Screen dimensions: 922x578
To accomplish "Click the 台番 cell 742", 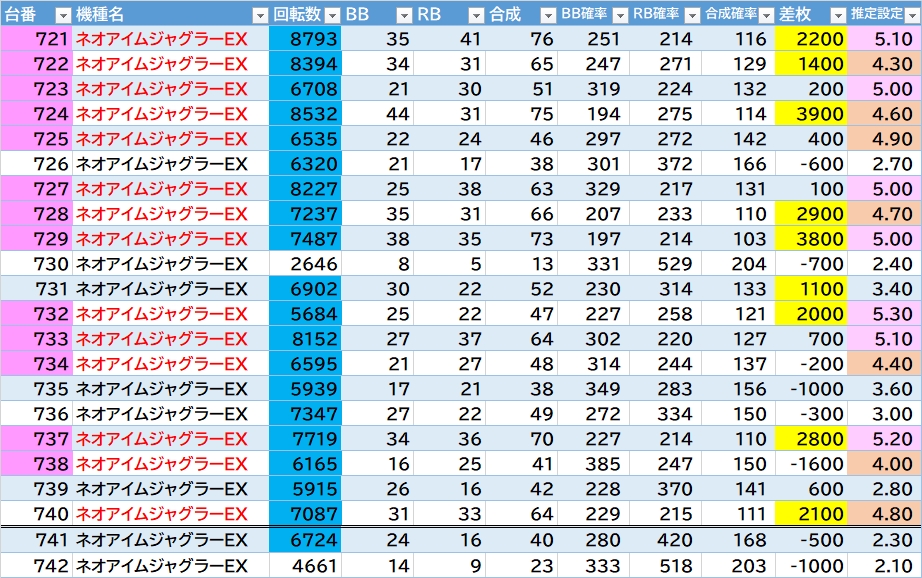I will click(36, 565).
